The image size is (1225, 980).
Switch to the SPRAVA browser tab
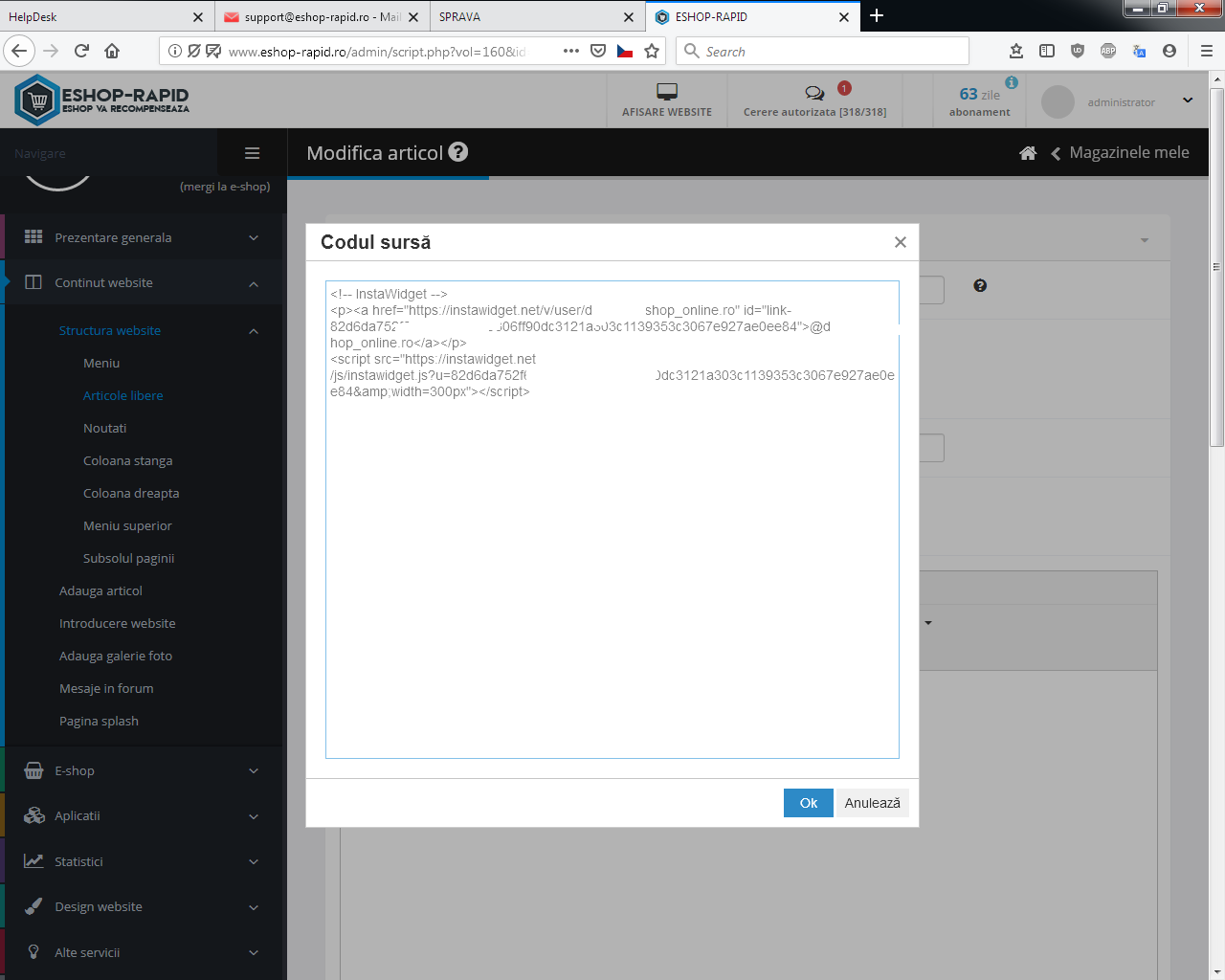[537, 16]
